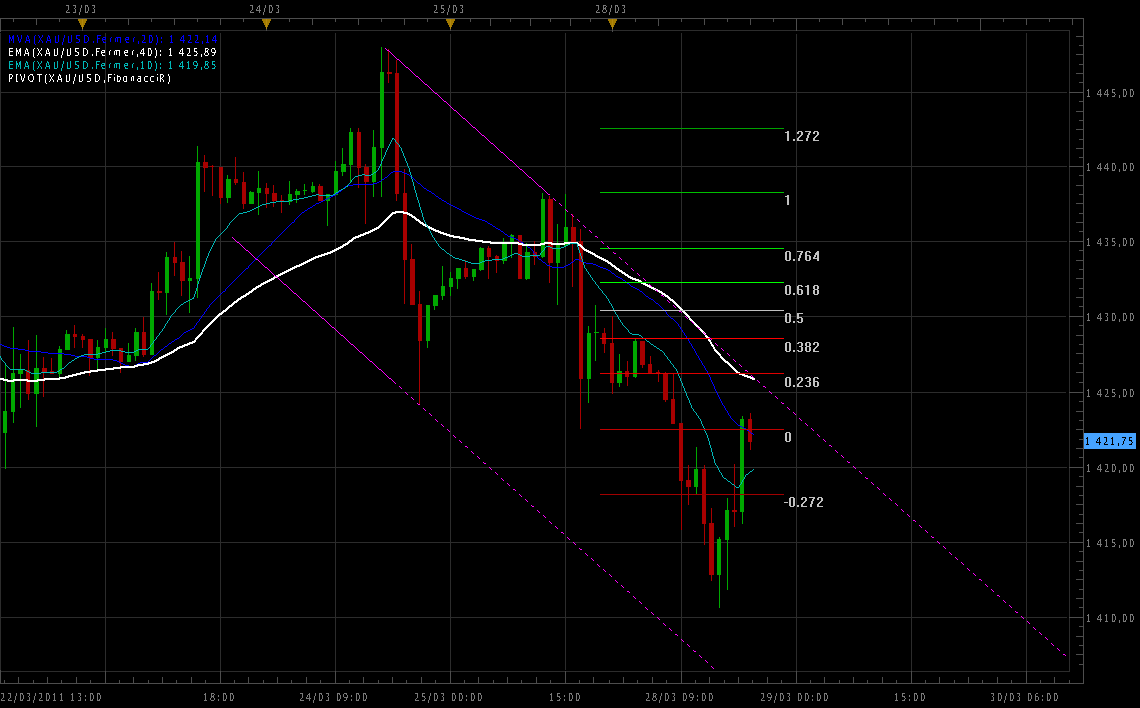The width and height of the screenshot is (1140, 708).
Task: Click the 24/03 orange day marker triangle
Action: (x=263, y=23)
